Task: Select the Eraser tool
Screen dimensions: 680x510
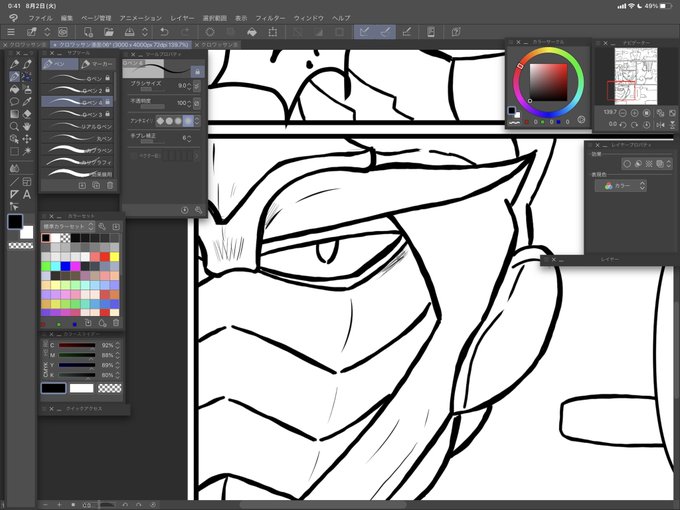Action: [27, 114]
